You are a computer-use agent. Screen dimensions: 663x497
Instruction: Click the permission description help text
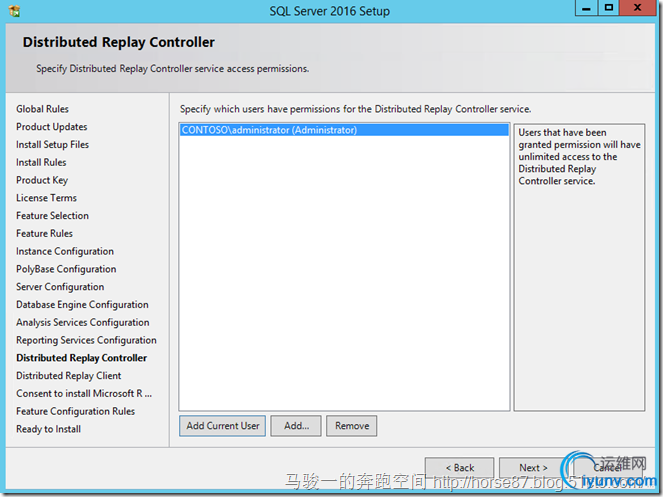point(579,157)
